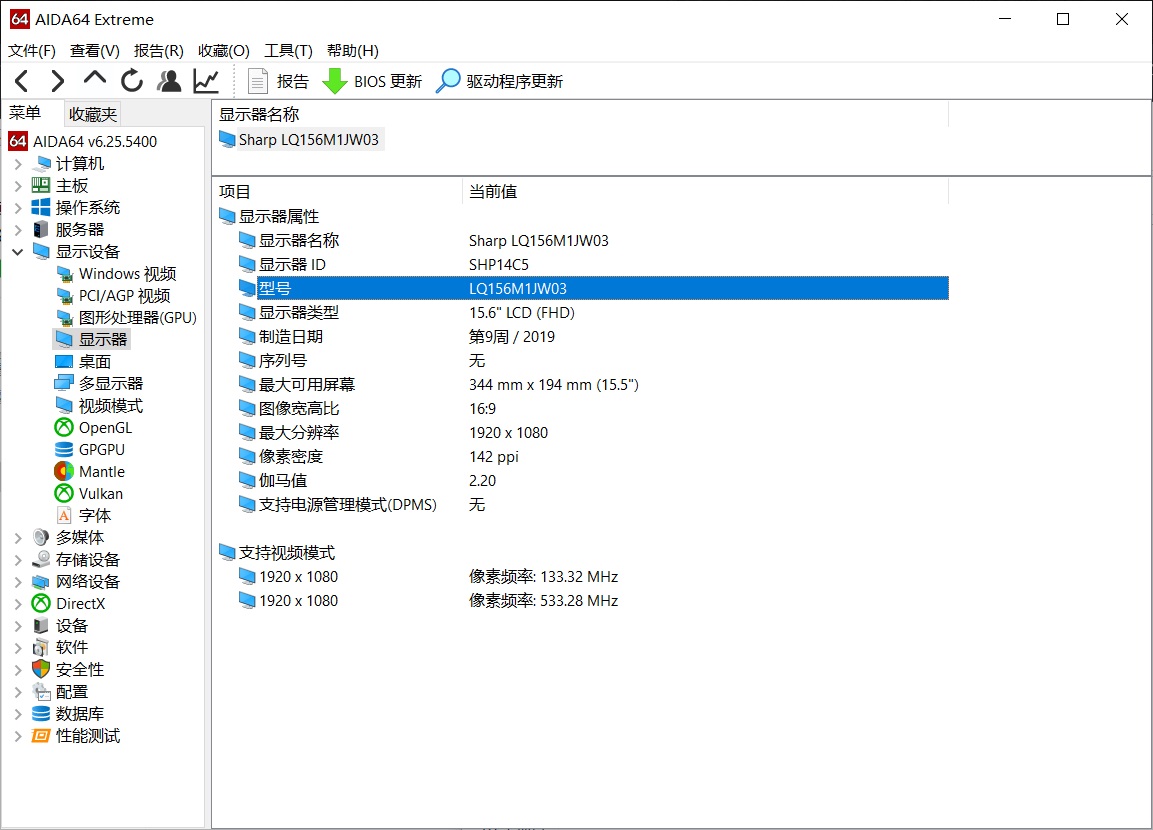1153x830 pixels.
Task: Open the line graph toolbar icon
Action: (x=206, y=80)
